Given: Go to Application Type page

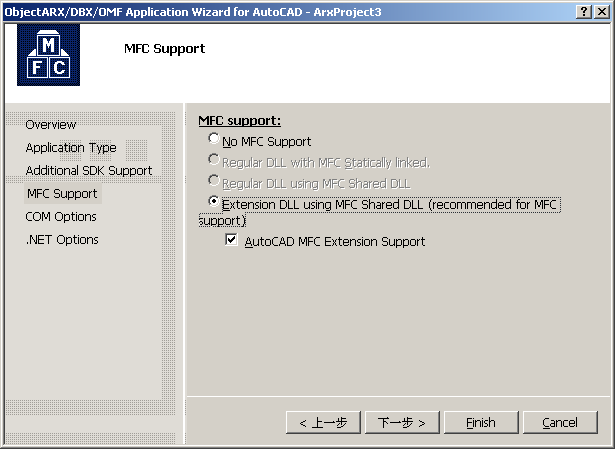Looking at the screenshot, I should pyautogui.click(x=71, y=148).
